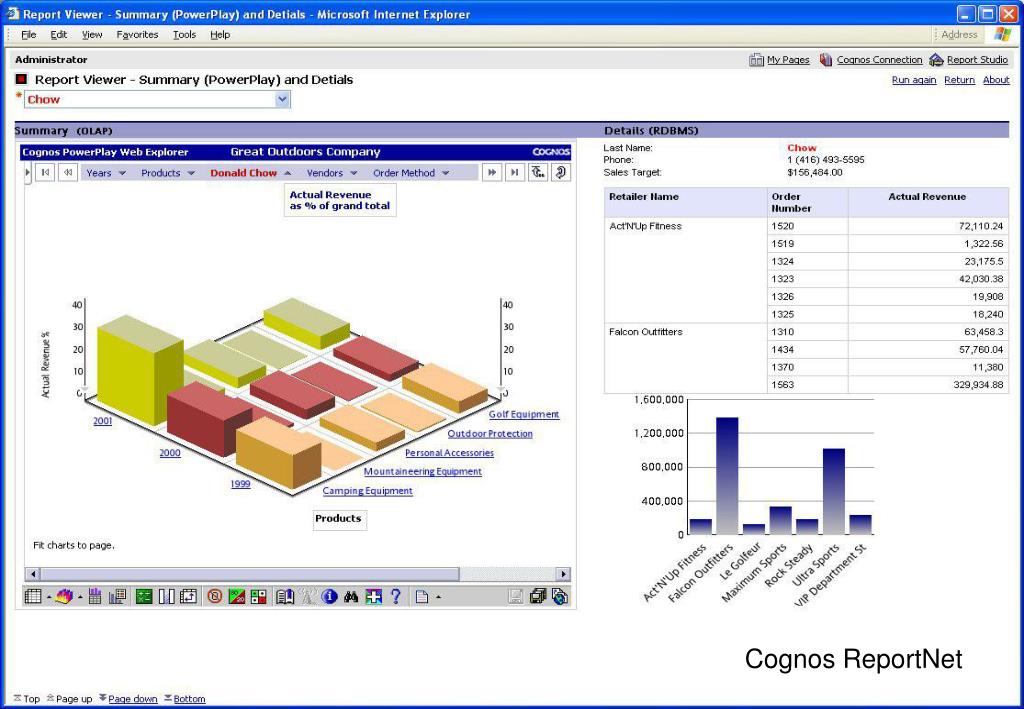Click the globe with documents icon
1024x709 pixels.
(560, 596)
